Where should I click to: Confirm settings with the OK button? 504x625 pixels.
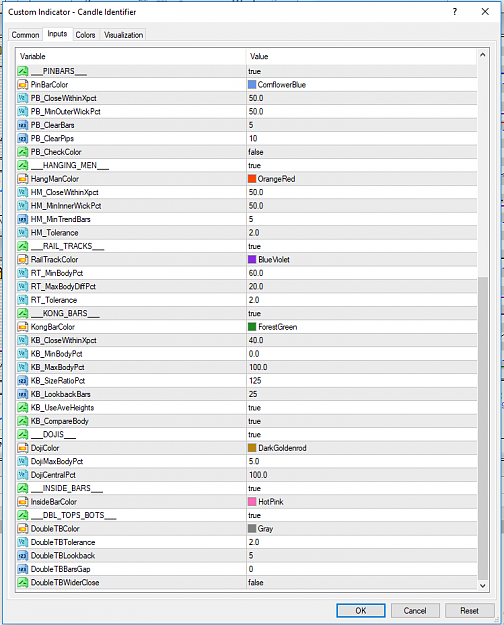click(360, 611)
